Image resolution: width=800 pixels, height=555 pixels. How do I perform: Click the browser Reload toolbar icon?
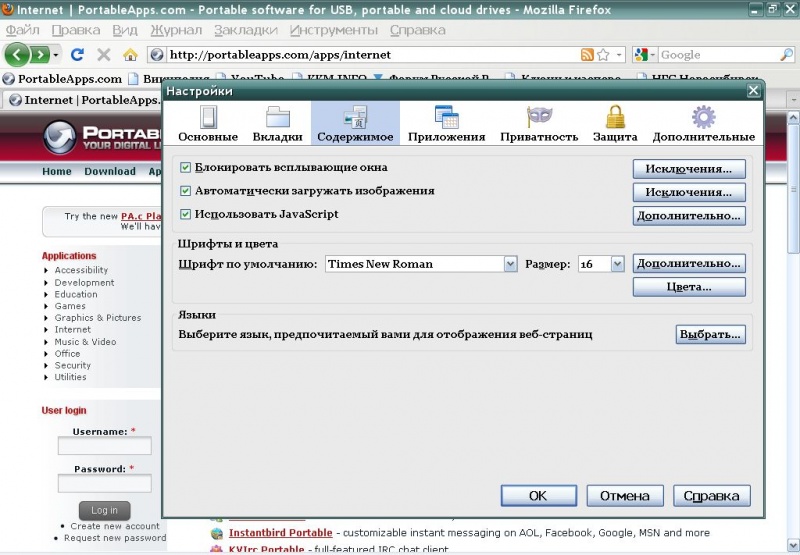coord(77,55)
